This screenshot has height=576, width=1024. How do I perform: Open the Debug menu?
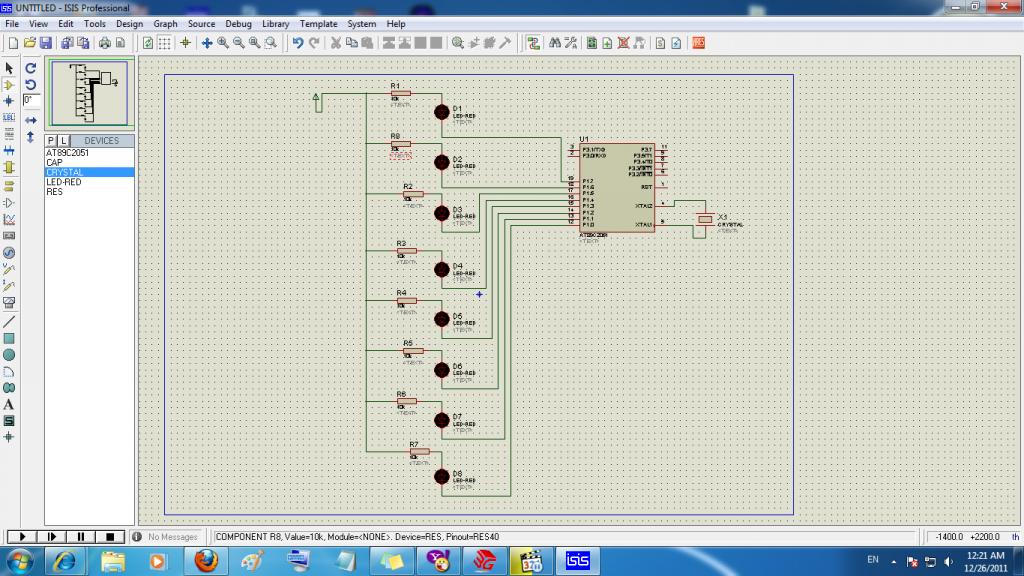point(238,23)
